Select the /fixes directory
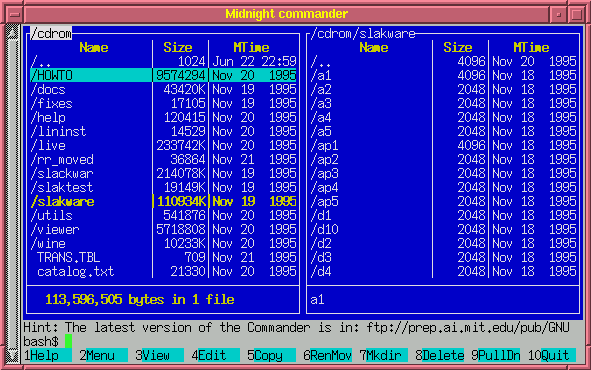Viewport: 591px width, 370px height. (x=163, y=103)
